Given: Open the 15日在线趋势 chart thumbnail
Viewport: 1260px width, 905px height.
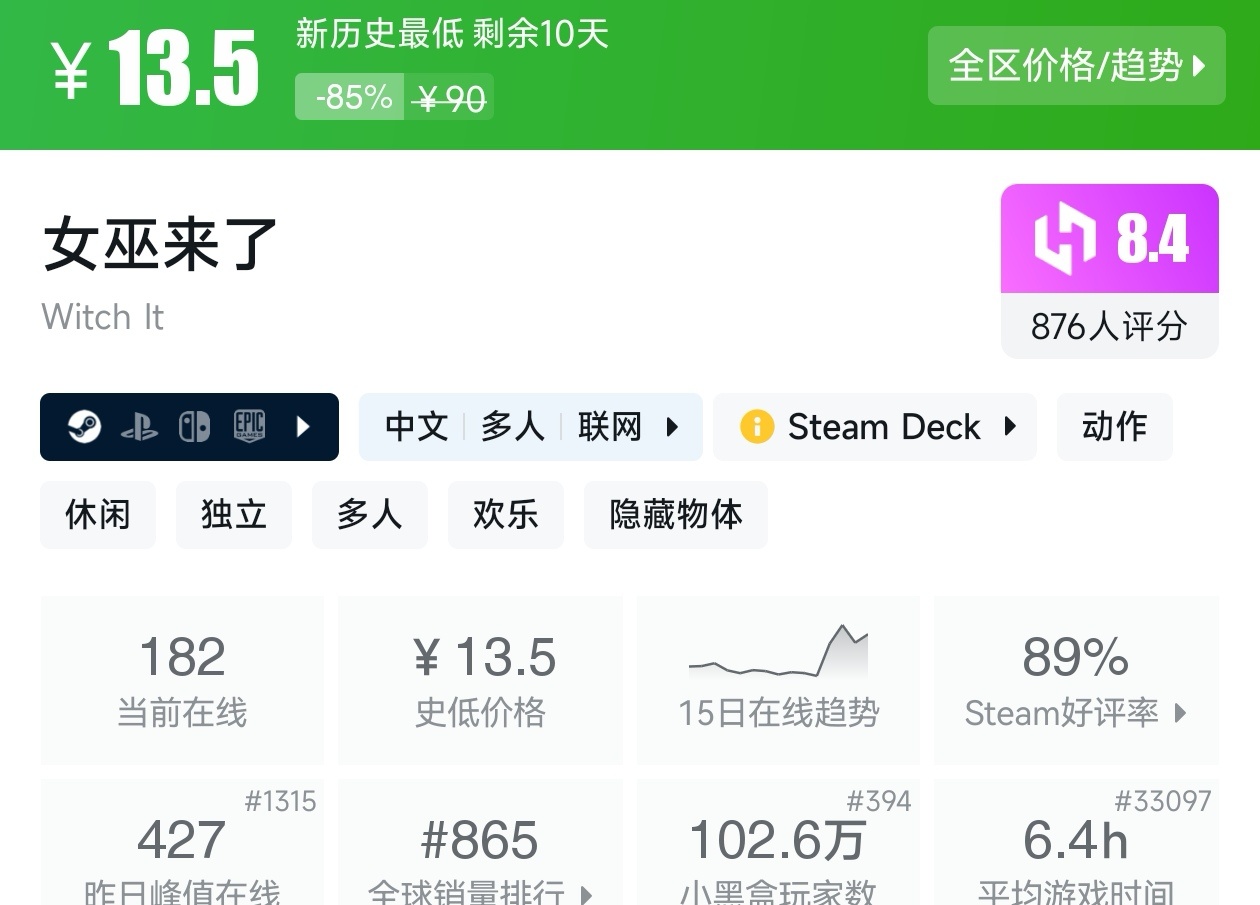Looking at the screenshot, I should click(x=778, y=652).
